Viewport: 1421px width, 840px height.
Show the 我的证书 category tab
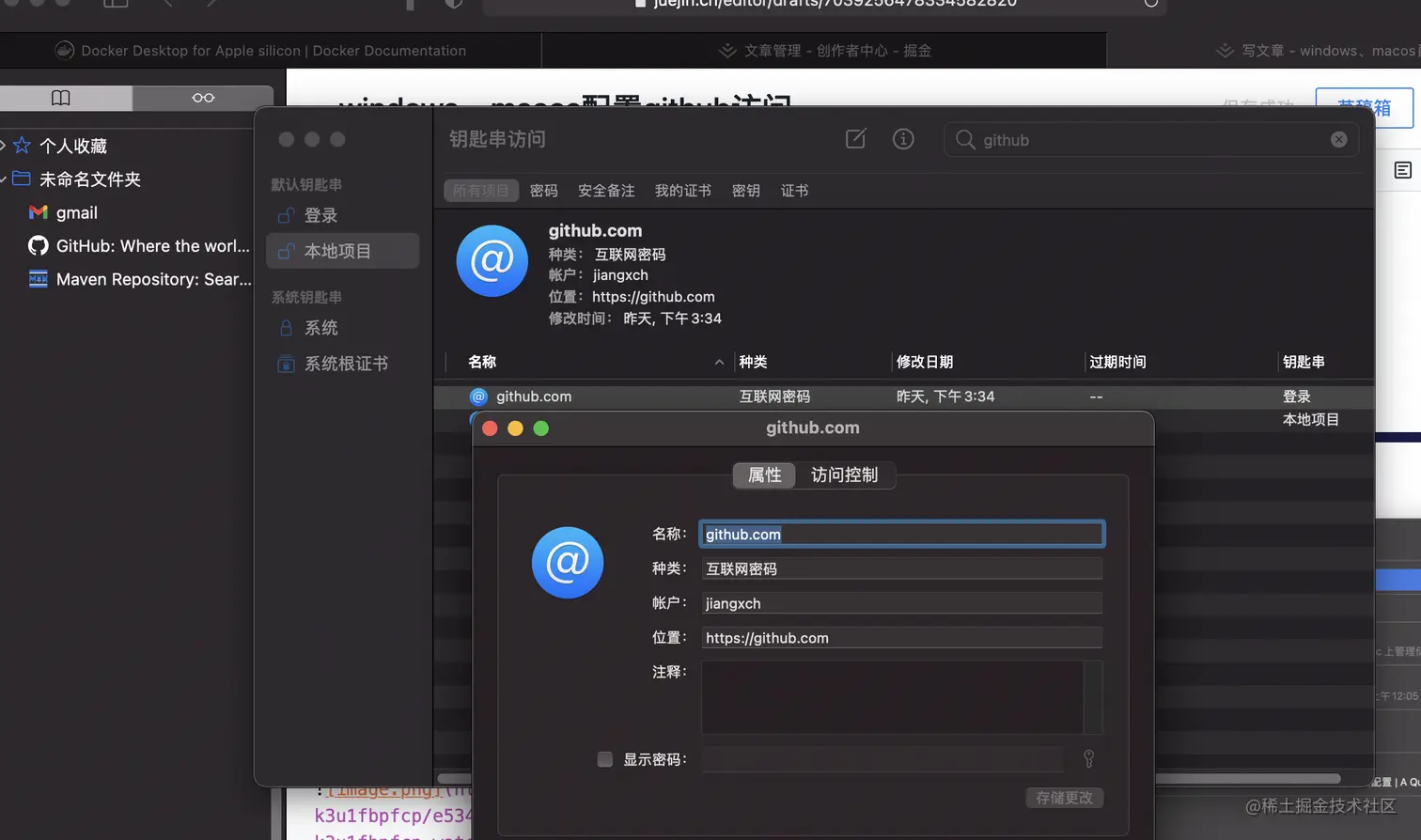point(683,191)
